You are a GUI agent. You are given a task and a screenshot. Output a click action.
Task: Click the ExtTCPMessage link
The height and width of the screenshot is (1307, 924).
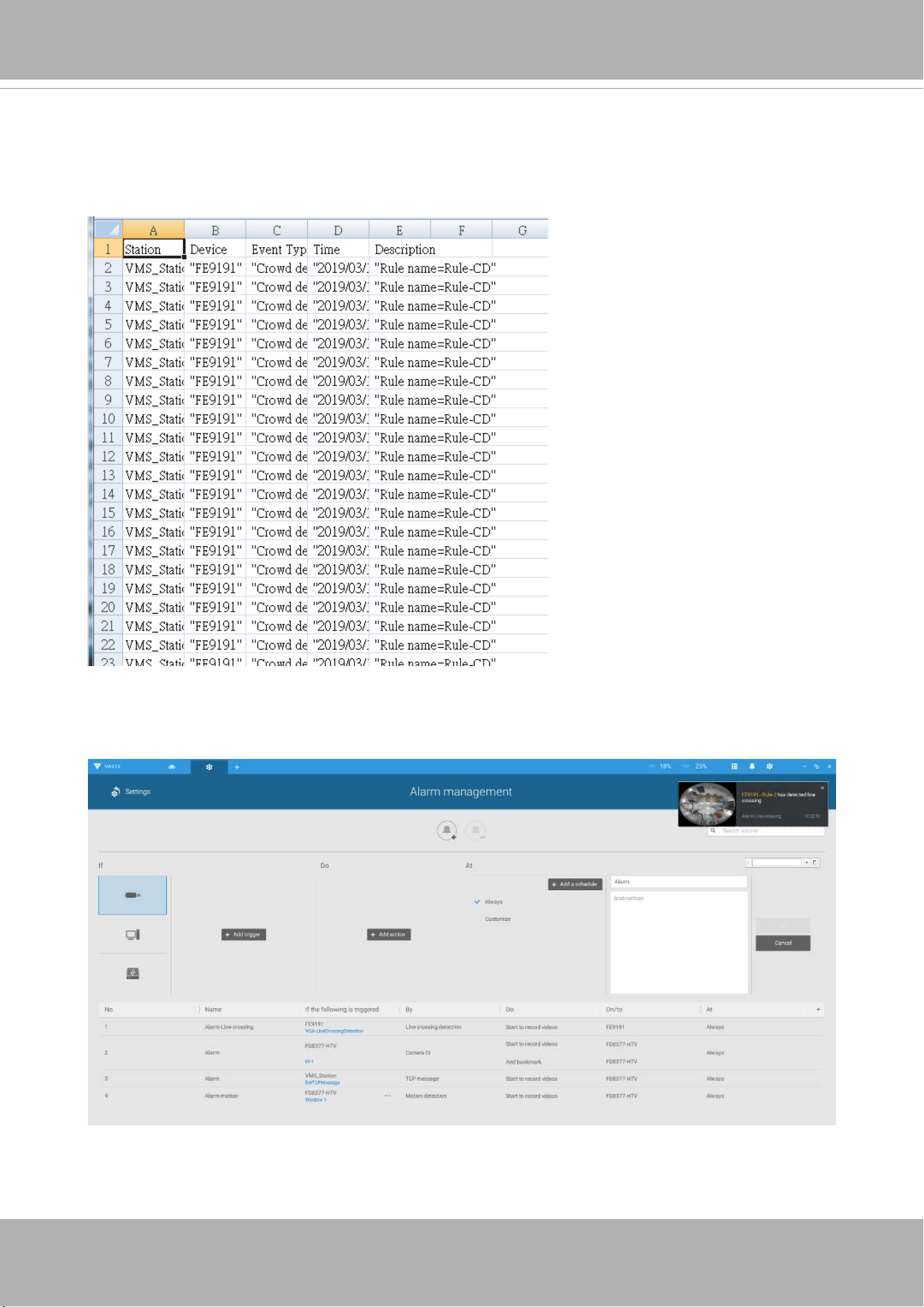click(322, 1082)
